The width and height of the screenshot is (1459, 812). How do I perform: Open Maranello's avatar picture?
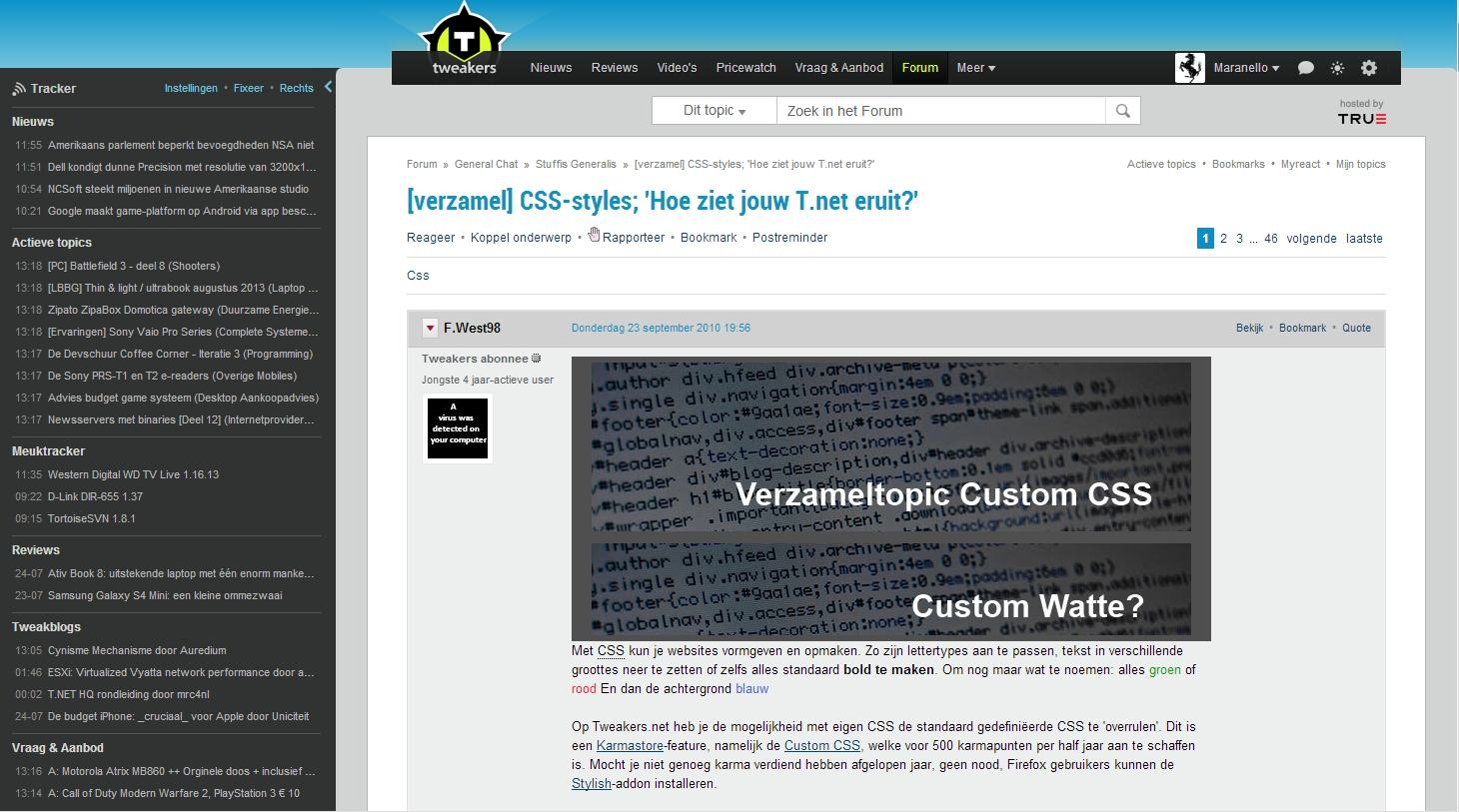[x=1189, y=68]
